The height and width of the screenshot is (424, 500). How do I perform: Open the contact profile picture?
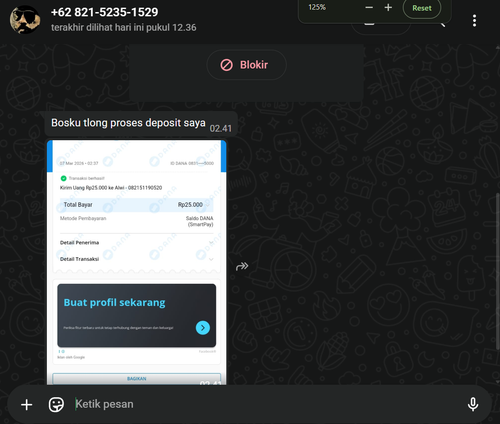(x=25, y=20)
